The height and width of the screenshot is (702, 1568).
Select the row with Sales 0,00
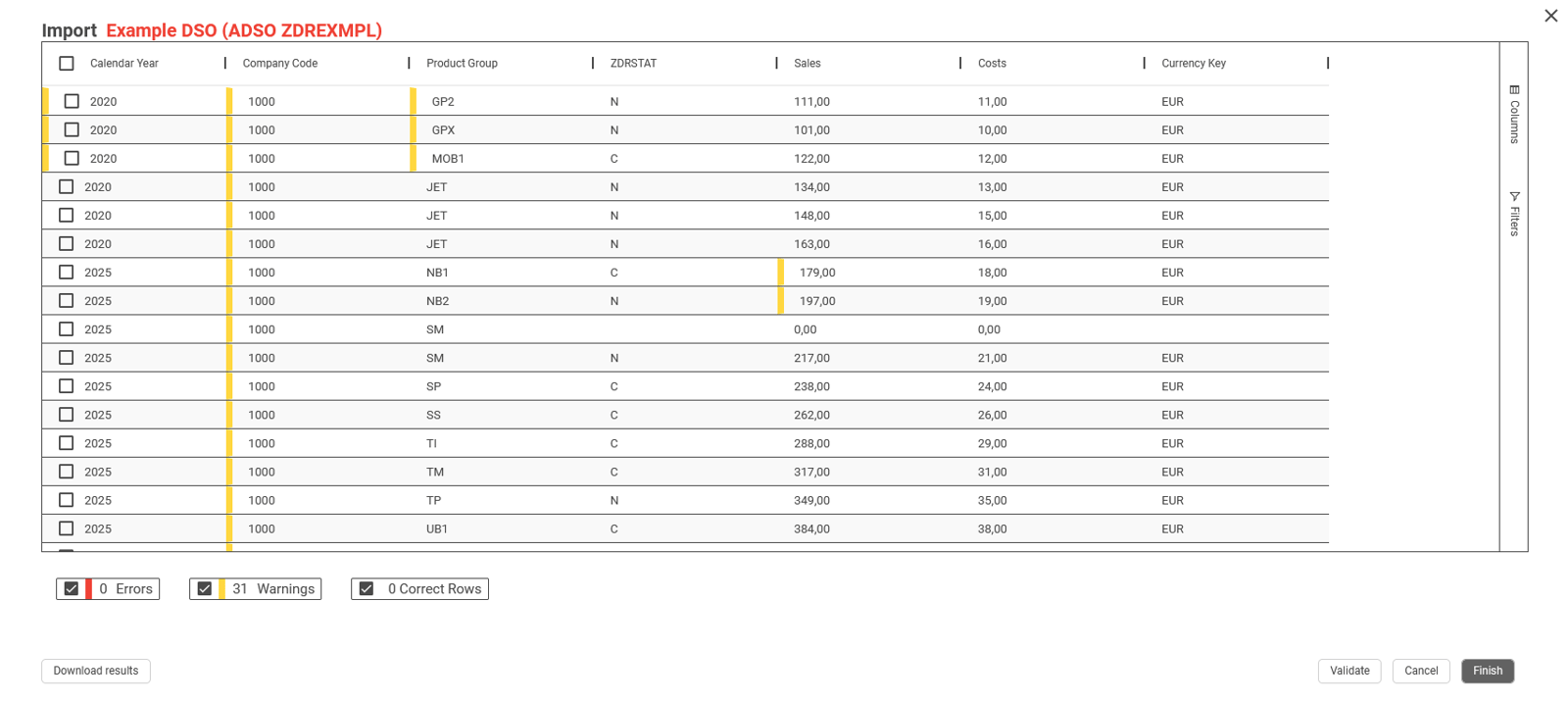click(x=67, y=328)
